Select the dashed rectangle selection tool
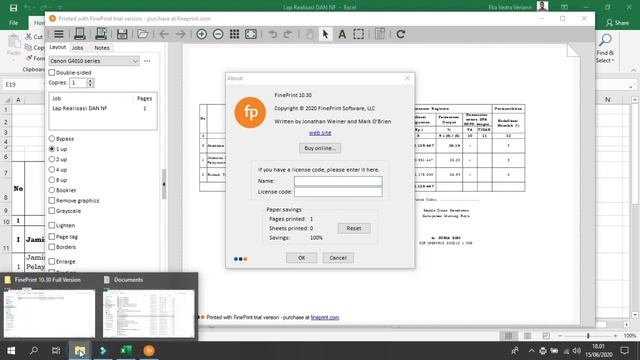This screenshot has height=360, width=640. coord(358,34)
